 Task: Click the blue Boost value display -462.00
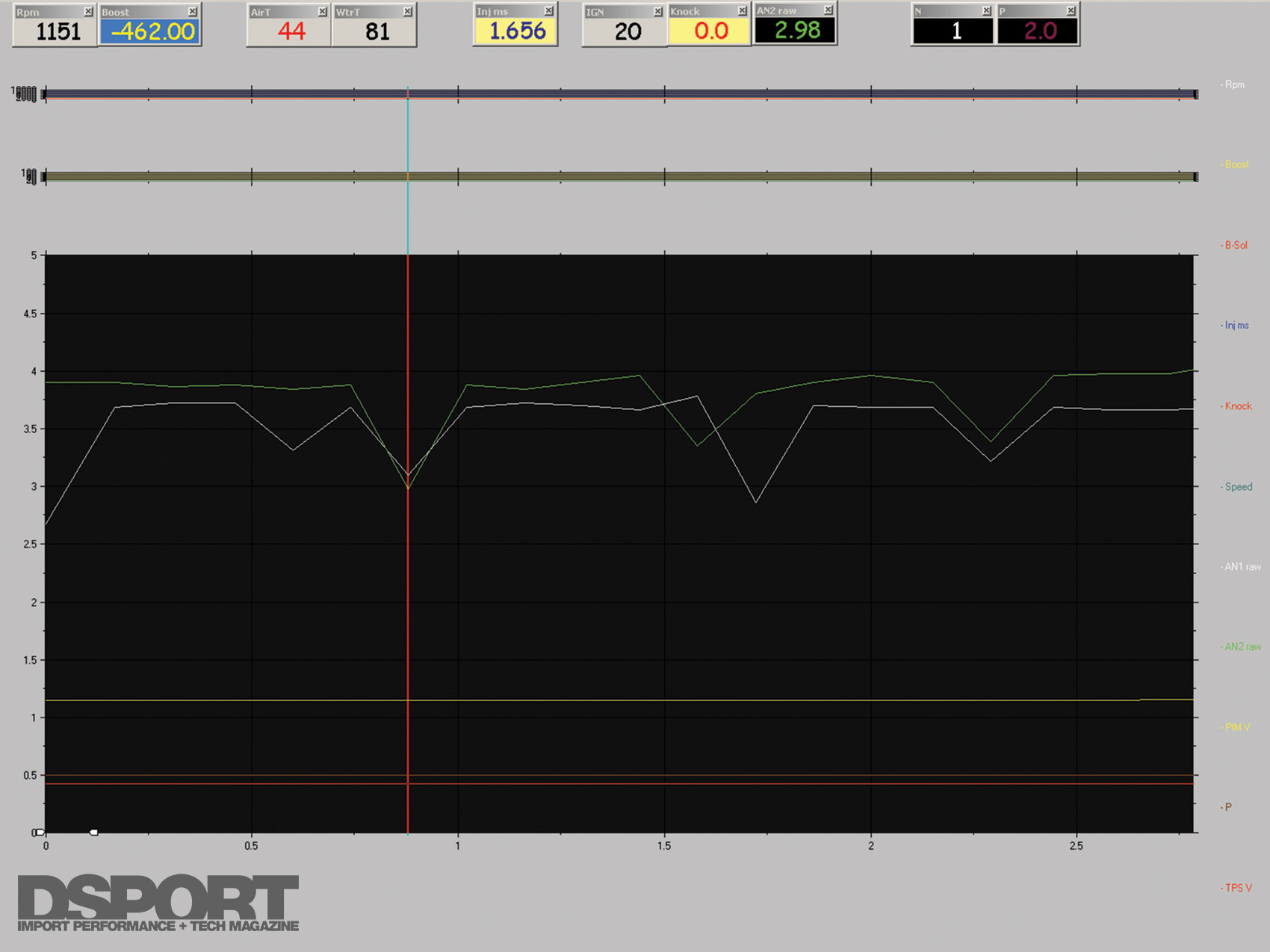click(x=150, y=31)
